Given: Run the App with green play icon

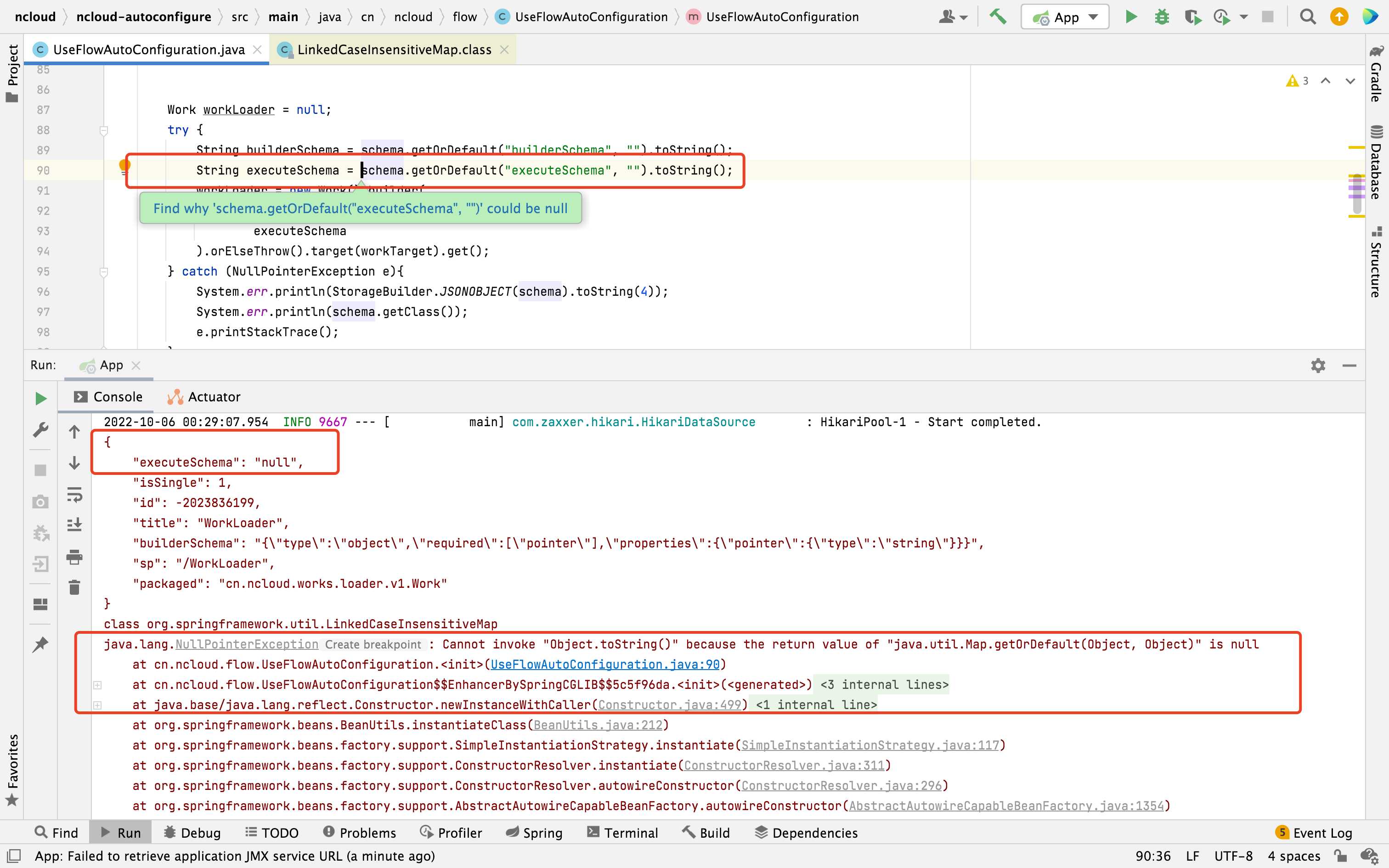Looking at the screenshot, I should 1131,17.
